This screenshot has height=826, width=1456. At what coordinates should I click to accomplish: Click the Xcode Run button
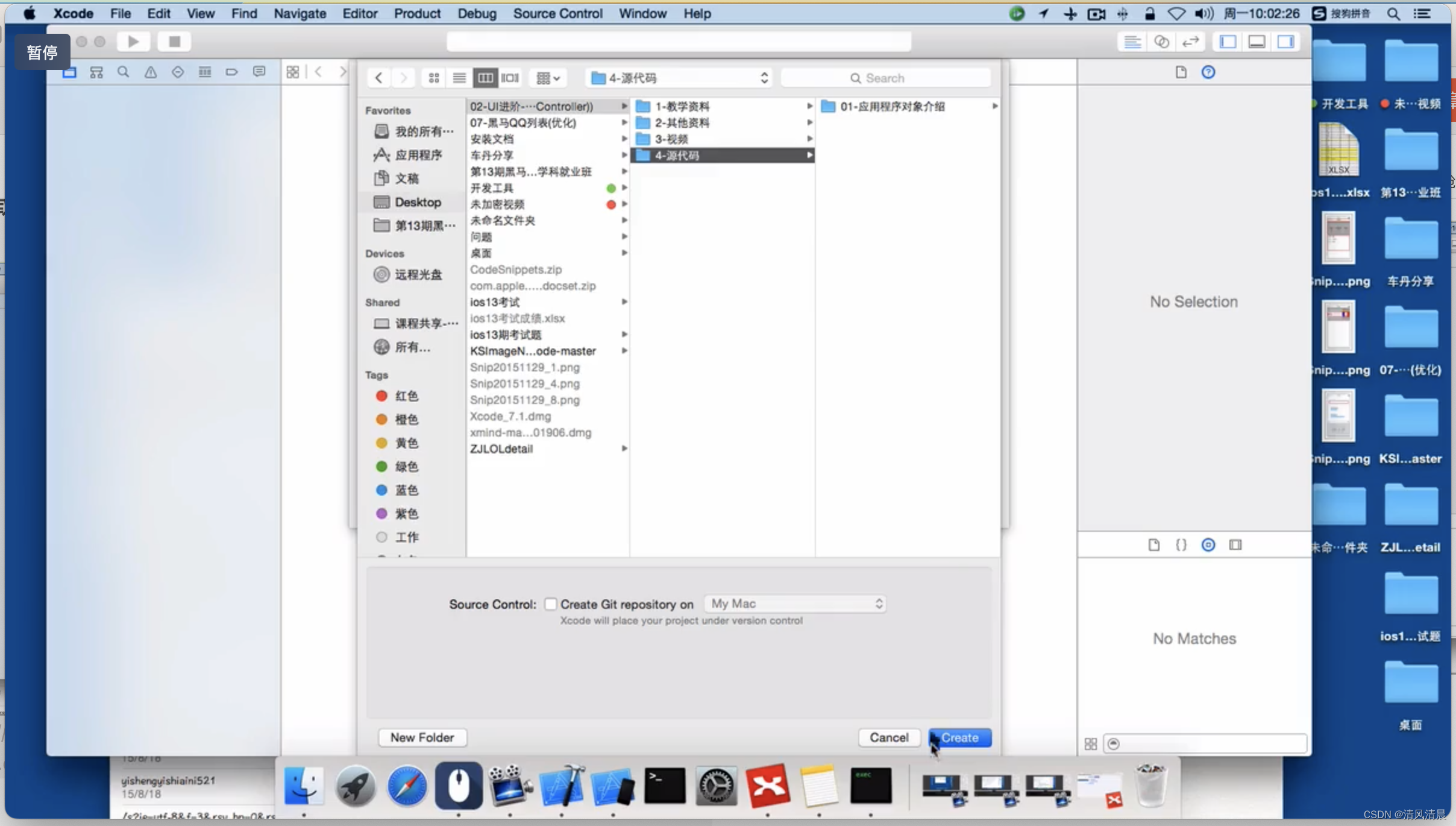[x=133, y=42]
